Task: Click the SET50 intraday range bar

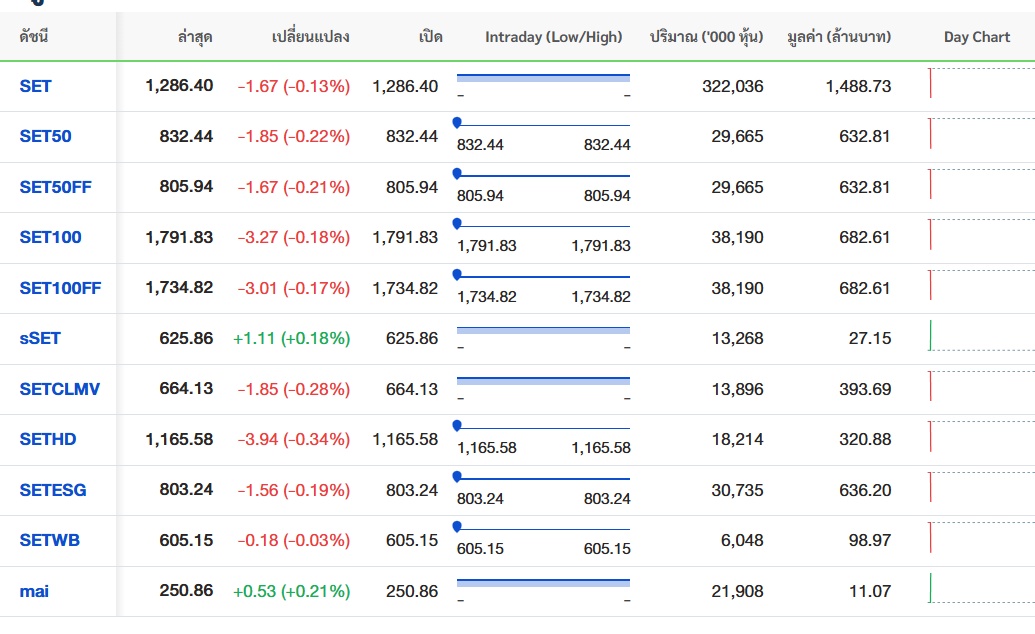Action: point(543,125)
